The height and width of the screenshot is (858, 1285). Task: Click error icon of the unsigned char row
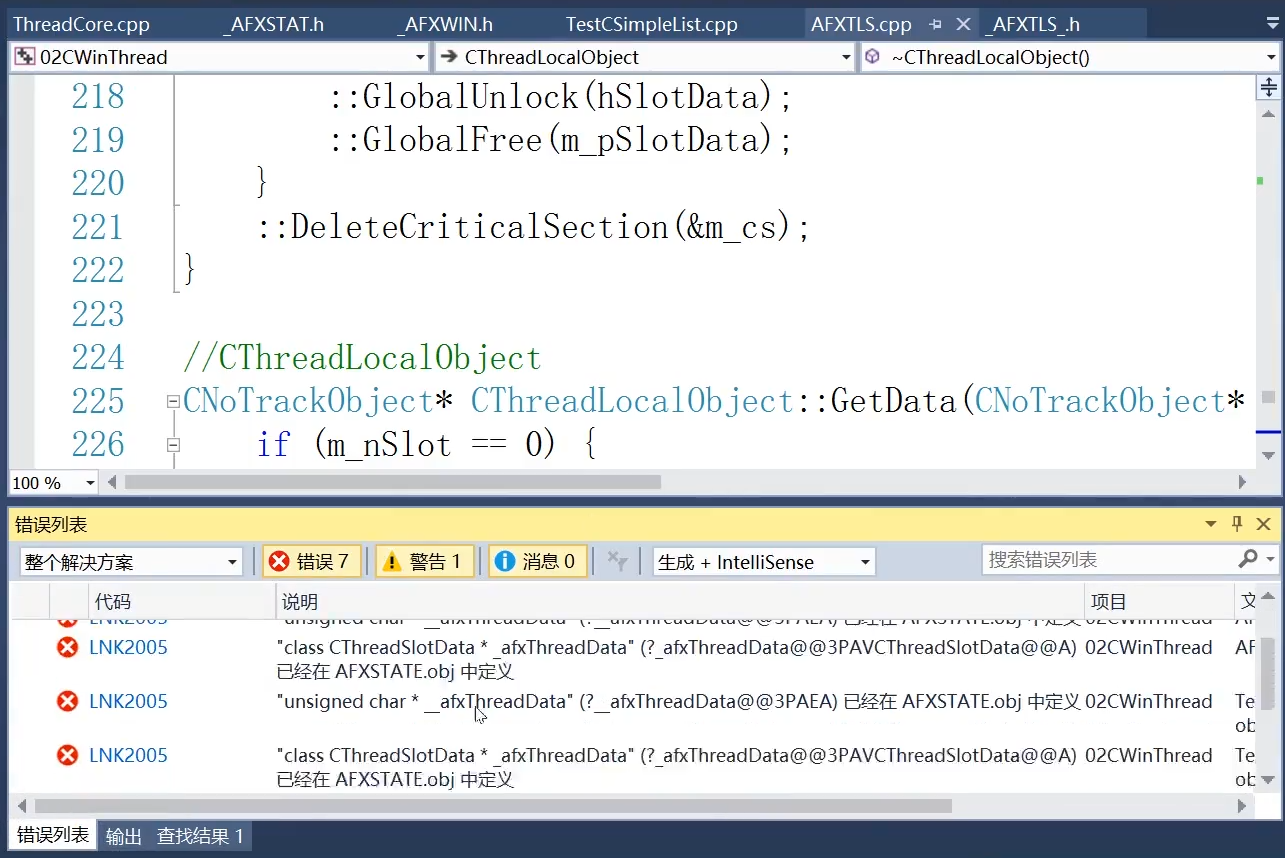click(x=67, y=702)
